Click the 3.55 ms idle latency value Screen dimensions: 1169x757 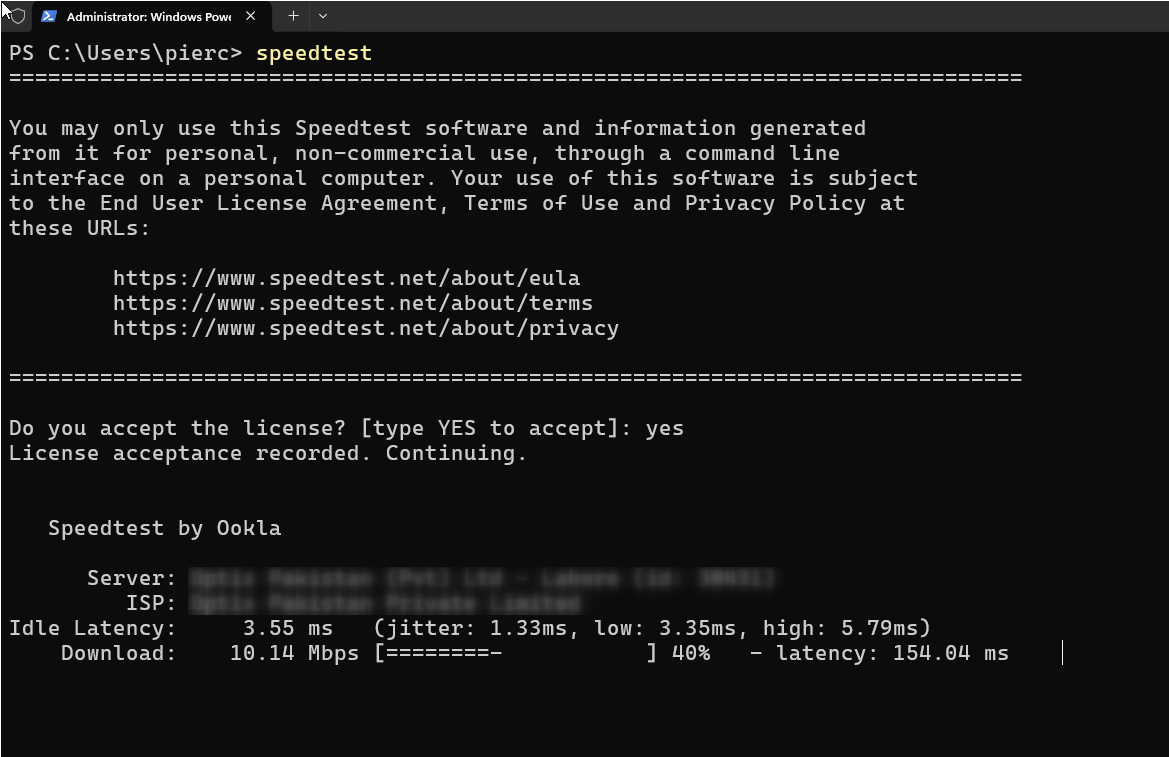tap(288, 628)
